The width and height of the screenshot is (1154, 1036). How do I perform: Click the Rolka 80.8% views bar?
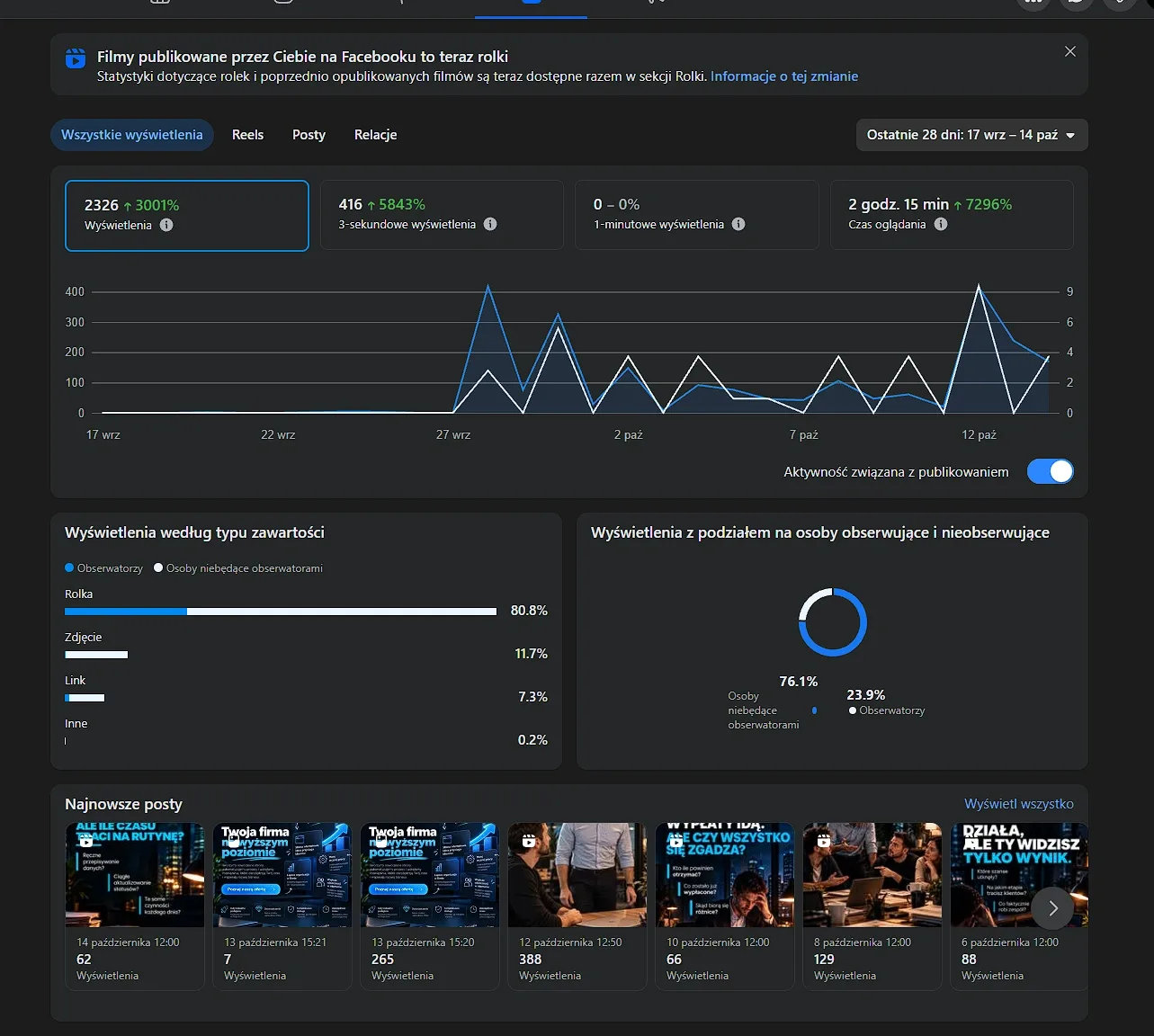click(x=281, y=612)
